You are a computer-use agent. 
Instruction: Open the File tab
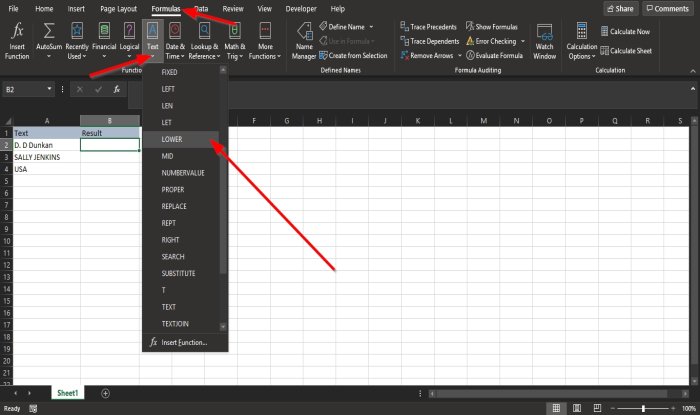[x=13, y=8]
